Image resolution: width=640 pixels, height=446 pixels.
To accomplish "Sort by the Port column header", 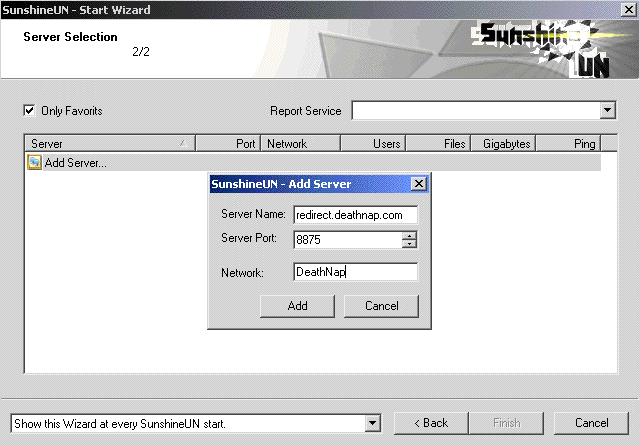I will tap(228, 144).
